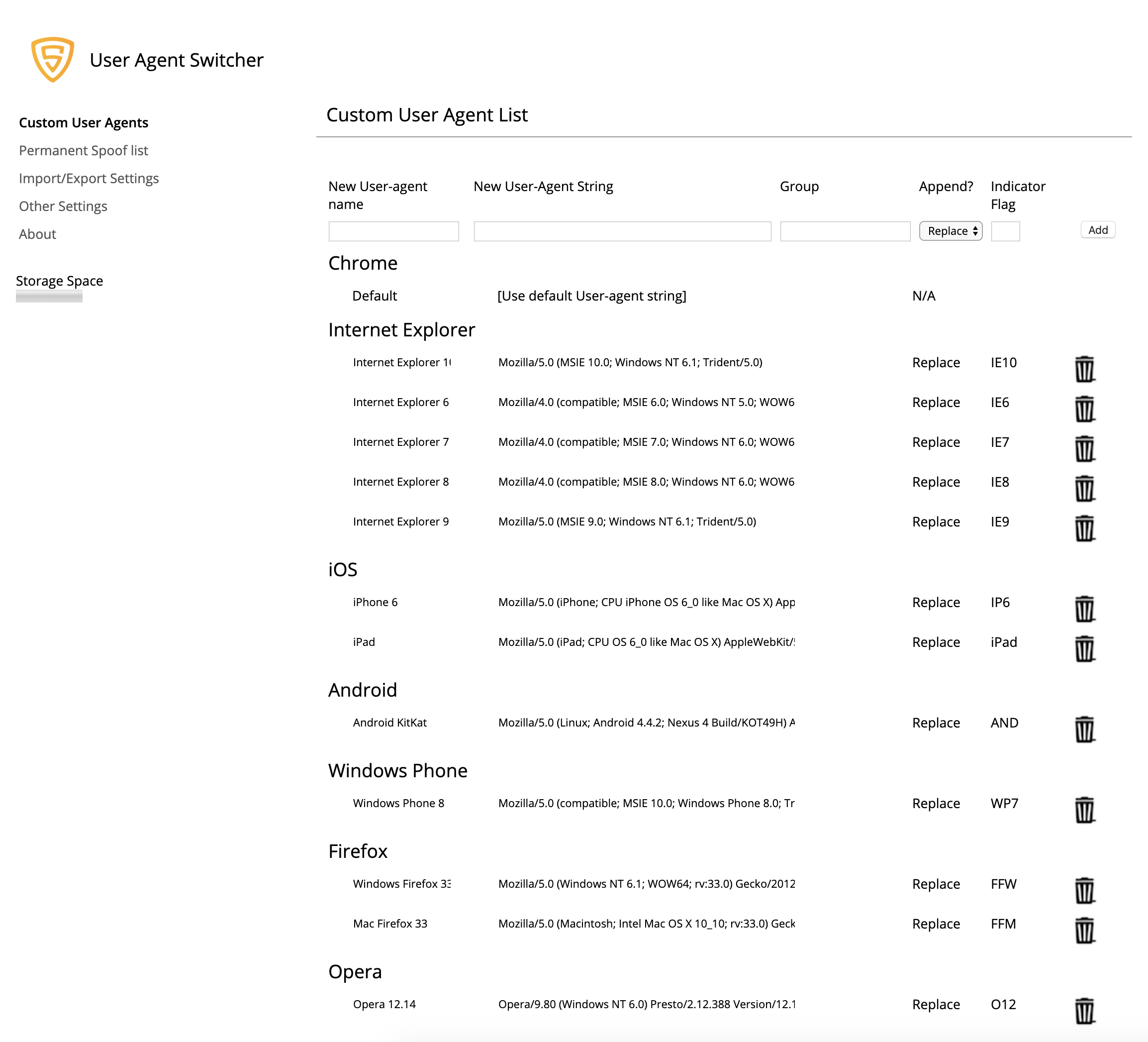Delete the Windows Phone 8 entry
1148x1042 pixels.
pos(1084,809)
